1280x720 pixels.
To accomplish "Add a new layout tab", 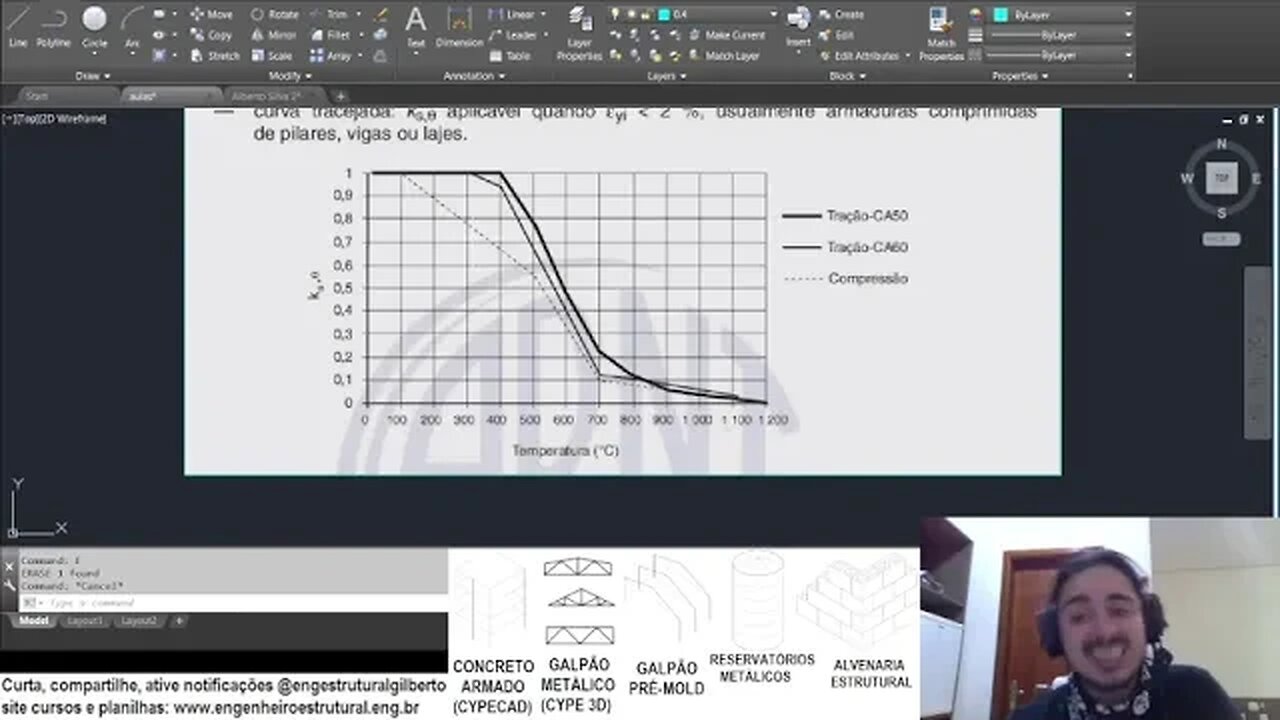I will 179,621.
